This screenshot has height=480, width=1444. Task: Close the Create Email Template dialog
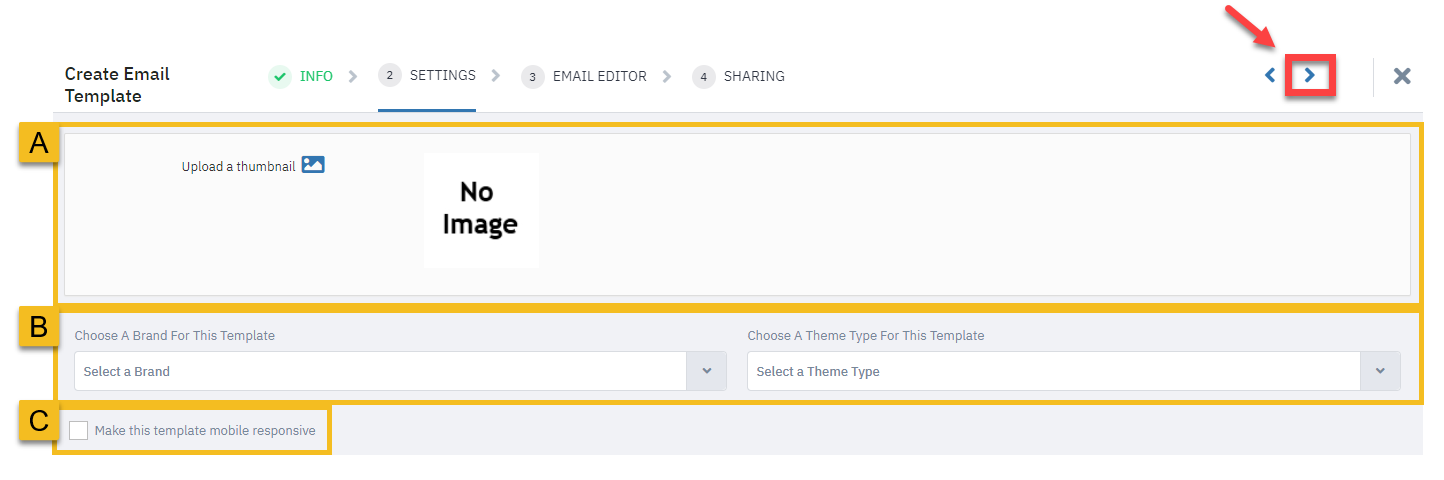tap(1402, 76)
